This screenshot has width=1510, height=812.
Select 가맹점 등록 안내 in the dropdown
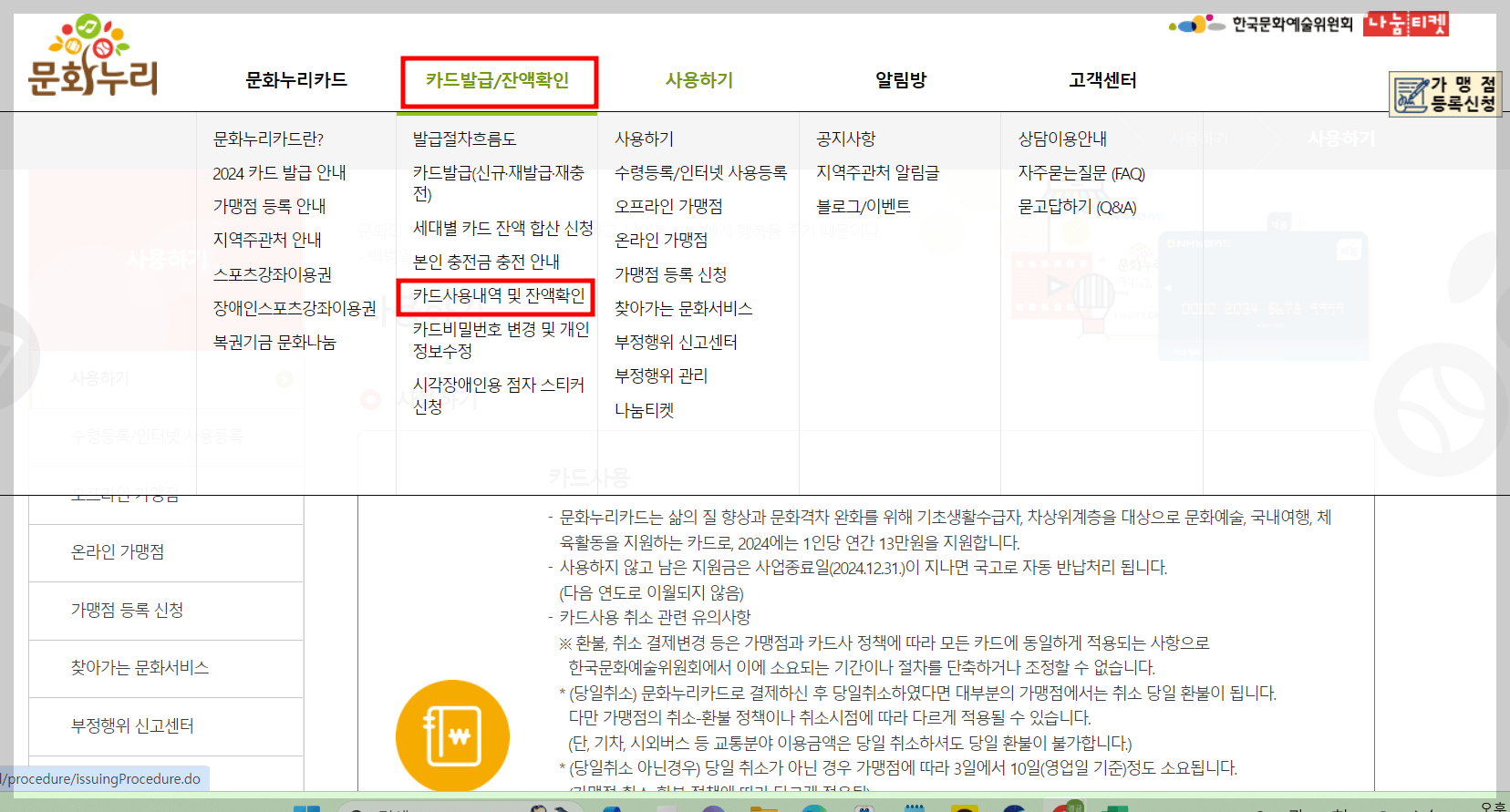click(269, 206)
